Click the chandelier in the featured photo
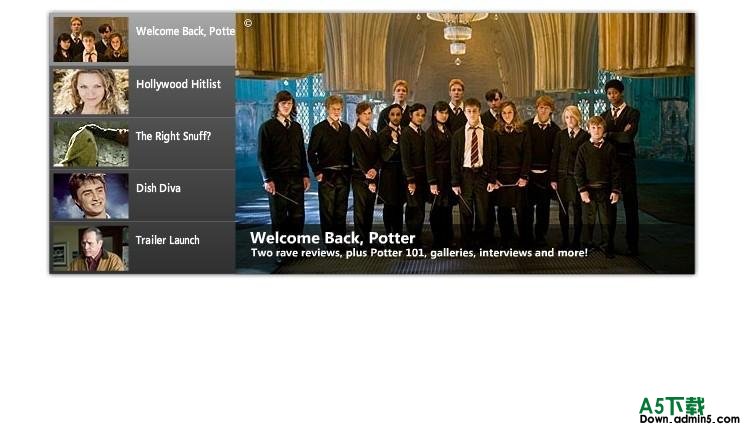 click(x=457, y=34)
